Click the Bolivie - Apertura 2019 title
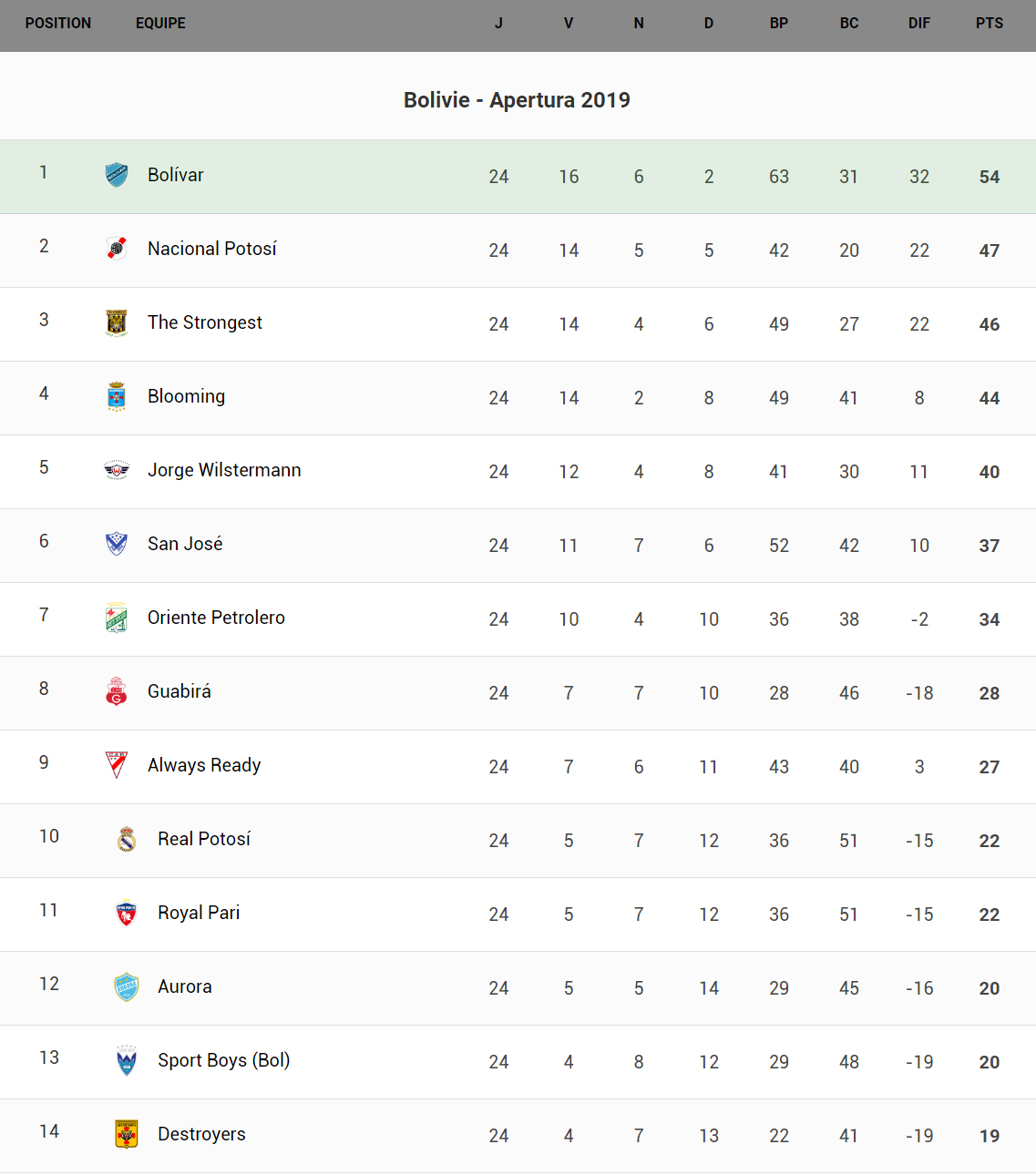Screen dimensions: 1036x1175 [517, 100]
